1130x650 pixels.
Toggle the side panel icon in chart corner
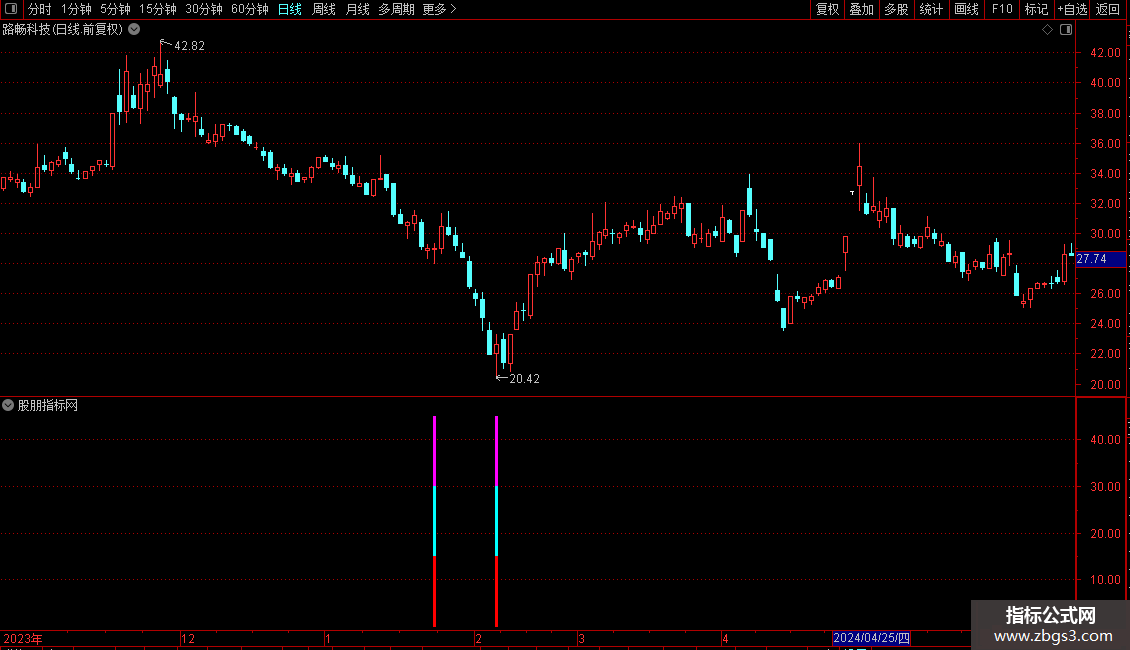tap(1066, 29)
